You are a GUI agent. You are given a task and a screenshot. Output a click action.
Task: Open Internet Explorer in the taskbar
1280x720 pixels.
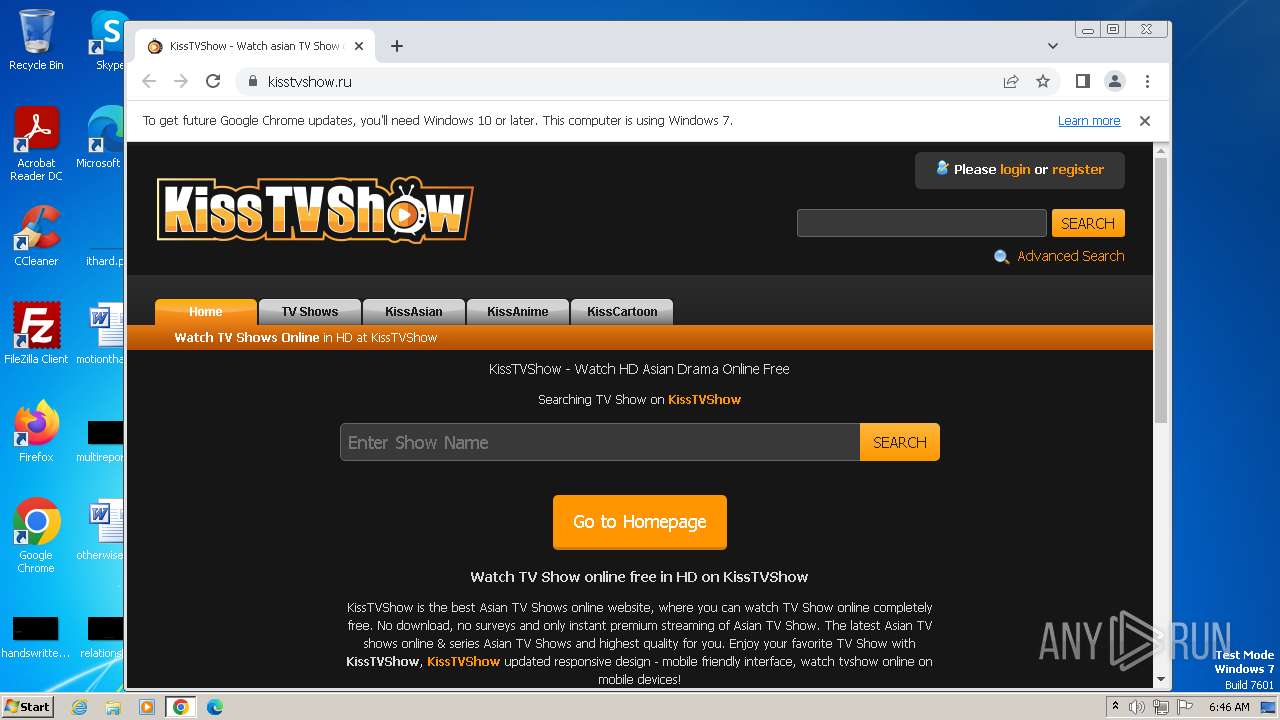[79, 707]
